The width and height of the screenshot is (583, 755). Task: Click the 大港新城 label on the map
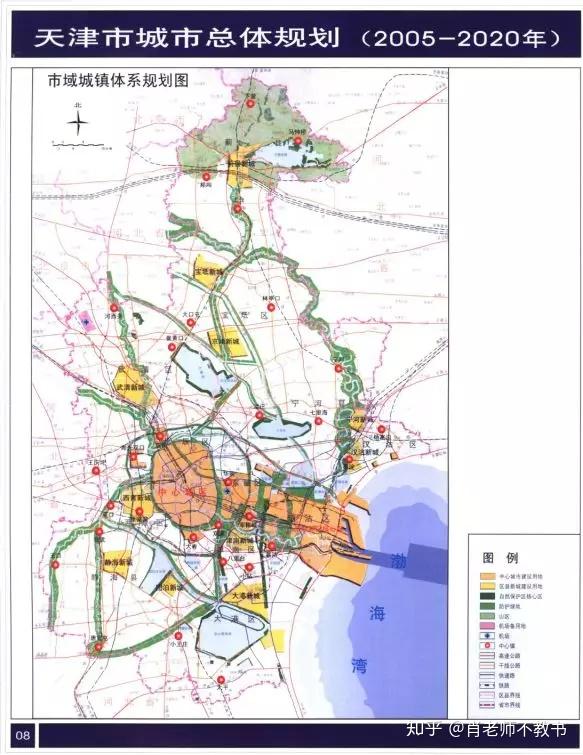(245, 596)
